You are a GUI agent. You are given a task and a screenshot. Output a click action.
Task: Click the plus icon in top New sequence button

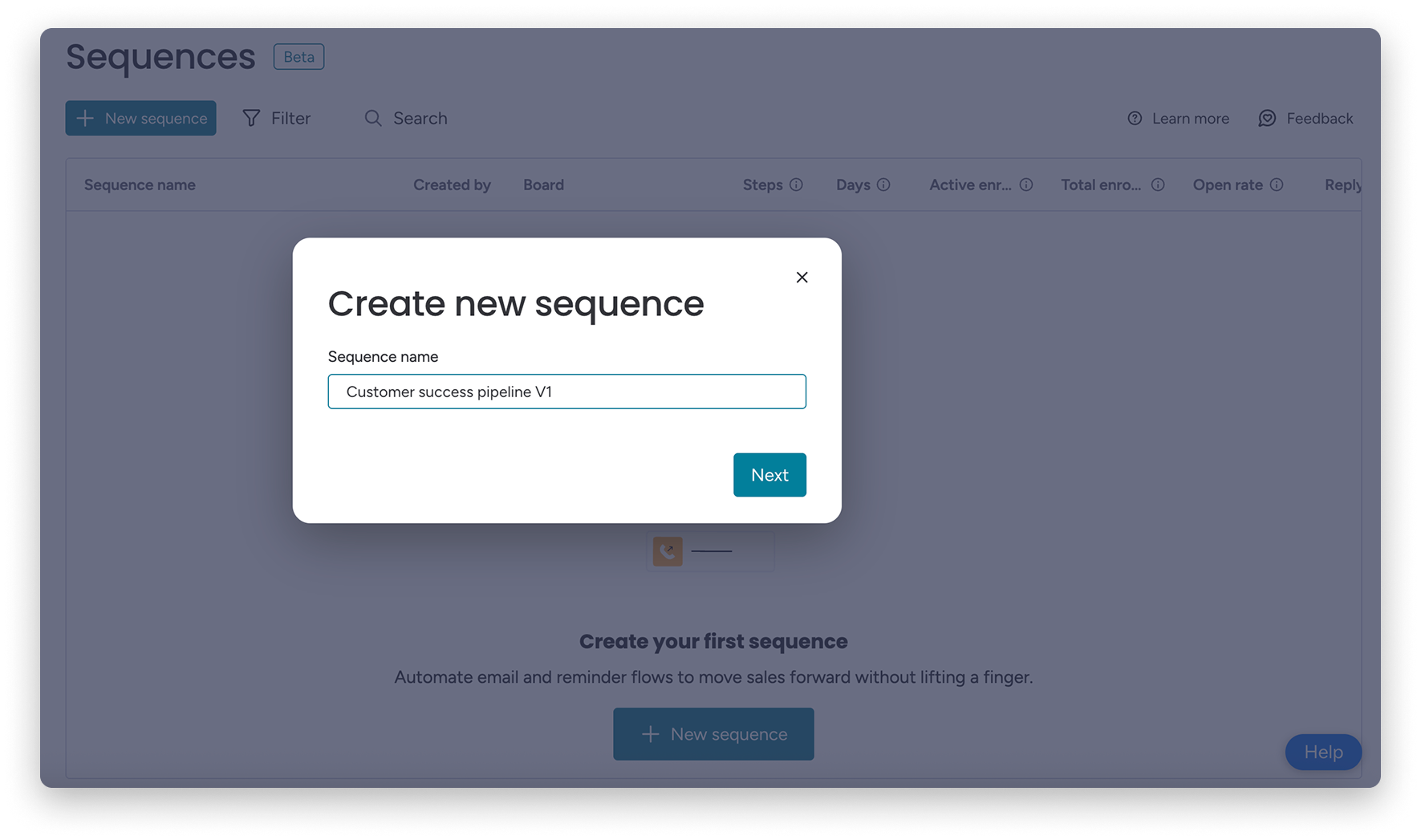point(85,118)
